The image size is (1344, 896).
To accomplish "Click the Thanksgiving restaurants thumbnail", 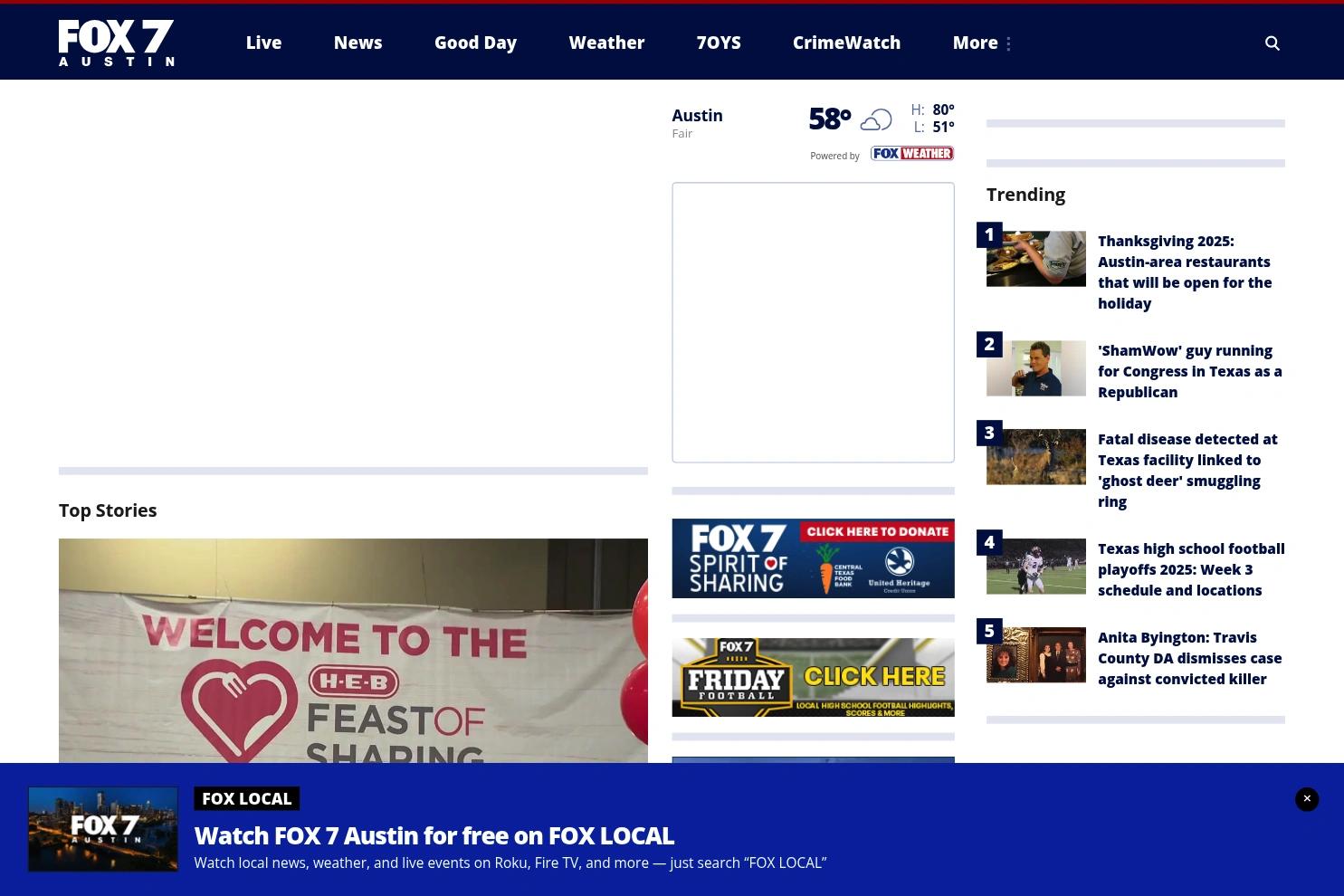I will click(1036, 259).
